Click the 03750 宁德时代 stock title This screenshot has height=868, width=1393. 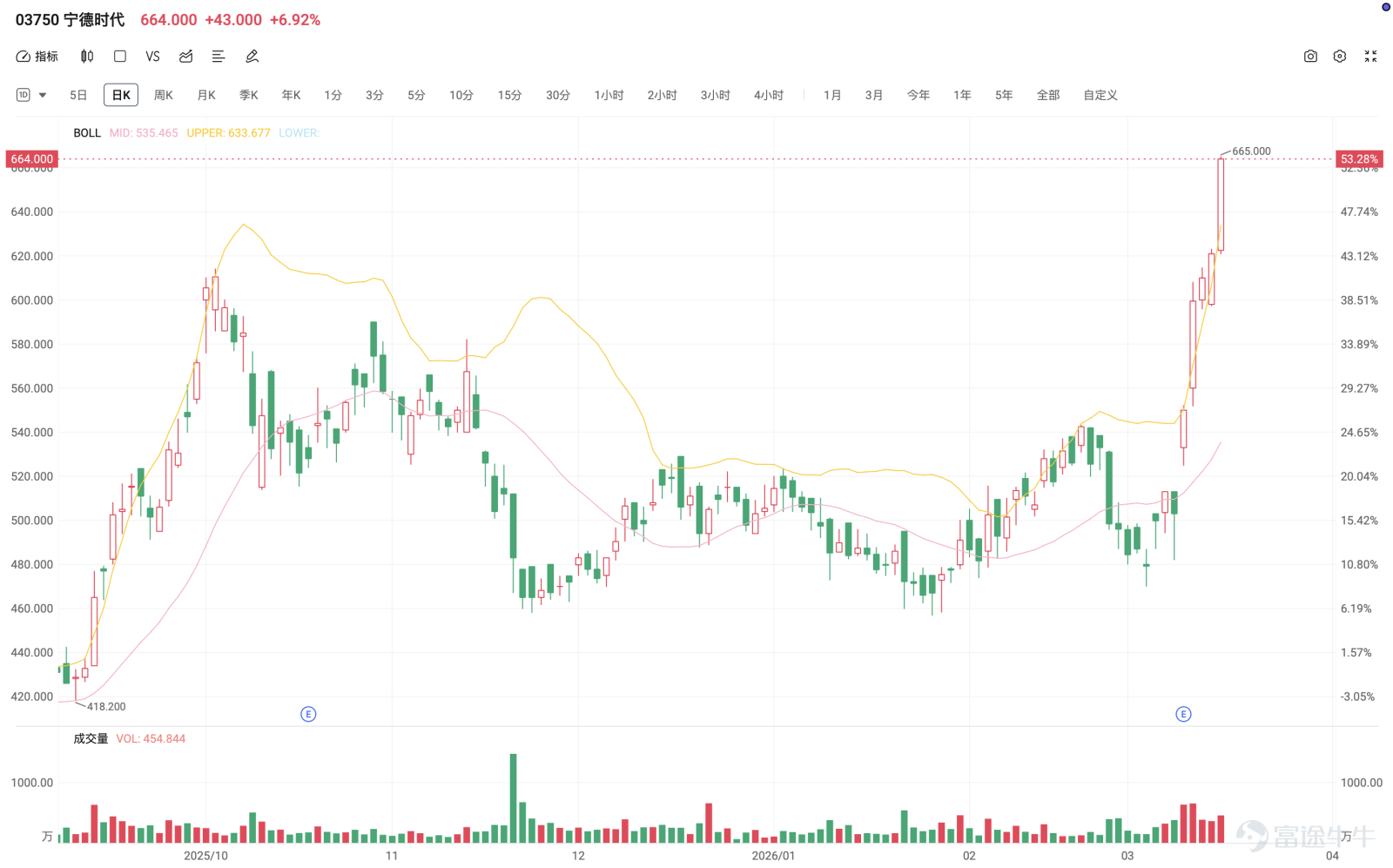[70, 20]
